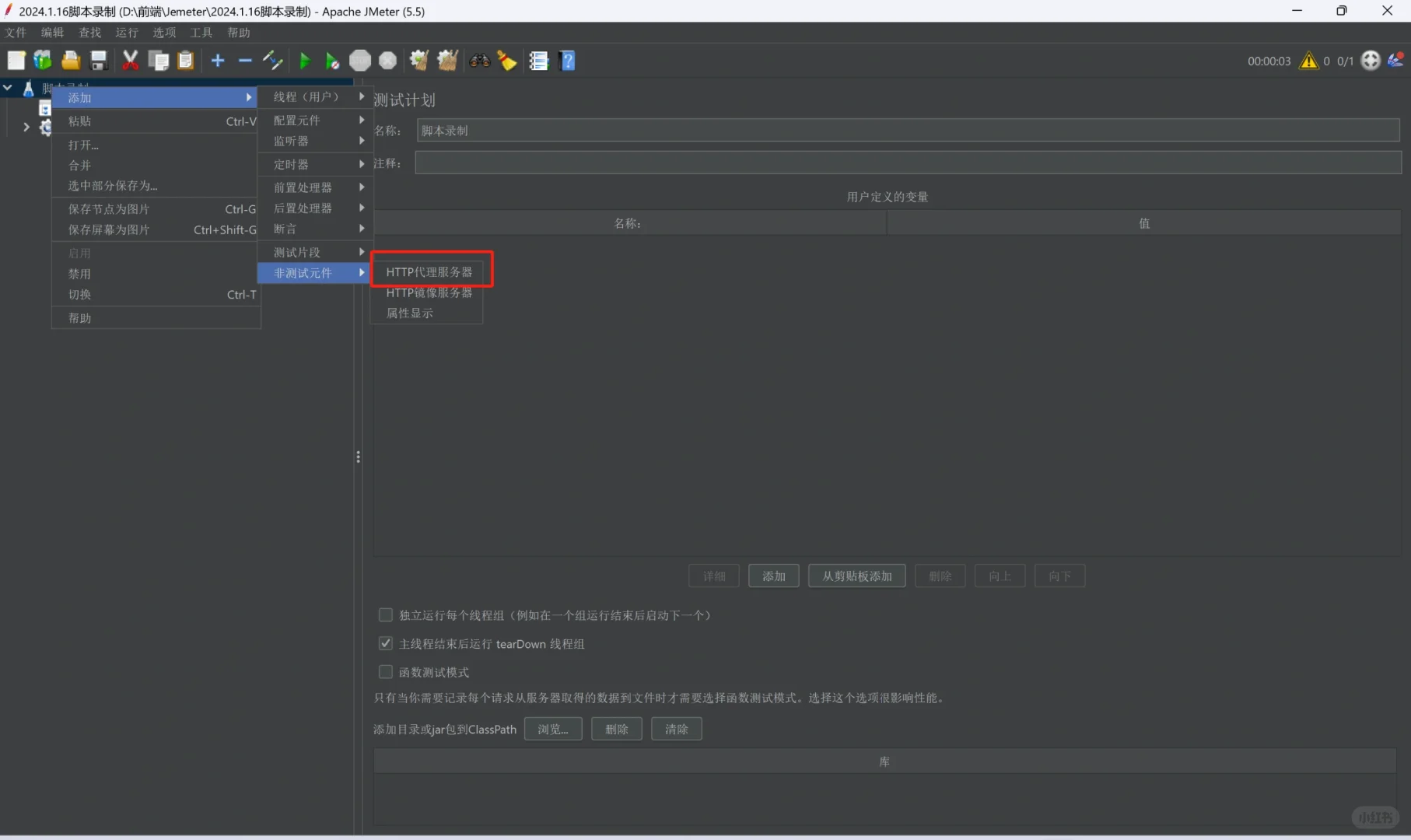Image resolution: width=1411 pixels, height=840 pixels.
Task: Open the Function helper dialog icon
Action: (x=539, y=61)
